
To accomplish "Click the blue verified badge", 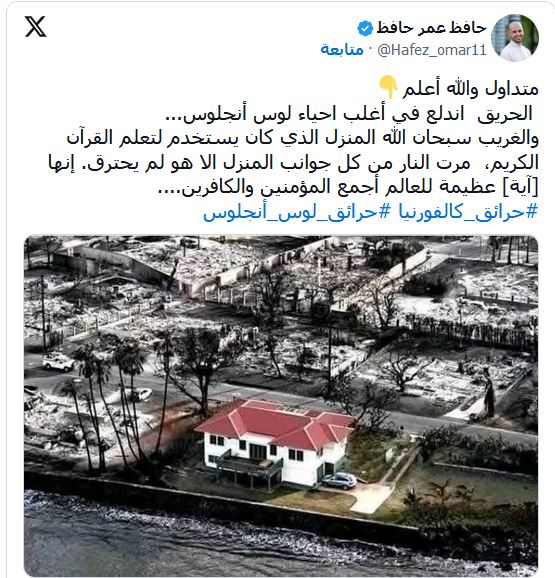I will (x=365, y=28).
